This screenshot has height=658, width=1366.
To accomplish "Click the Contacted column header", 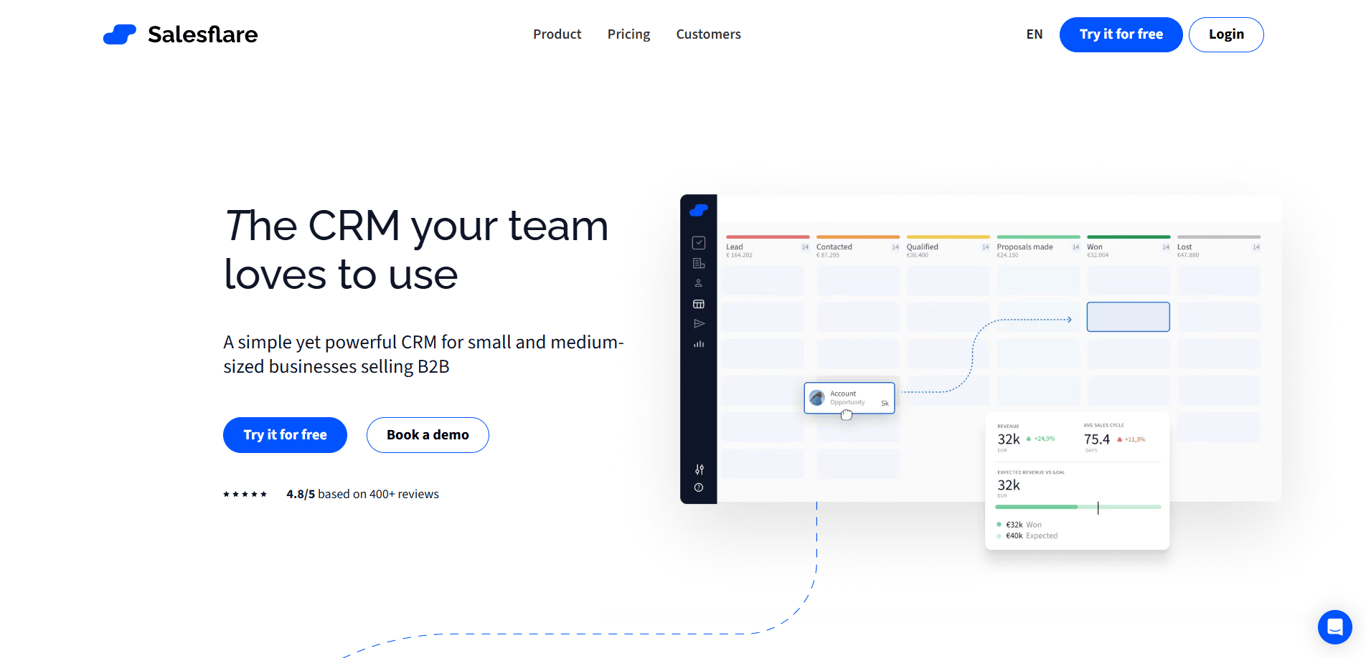I will [857, 247].
